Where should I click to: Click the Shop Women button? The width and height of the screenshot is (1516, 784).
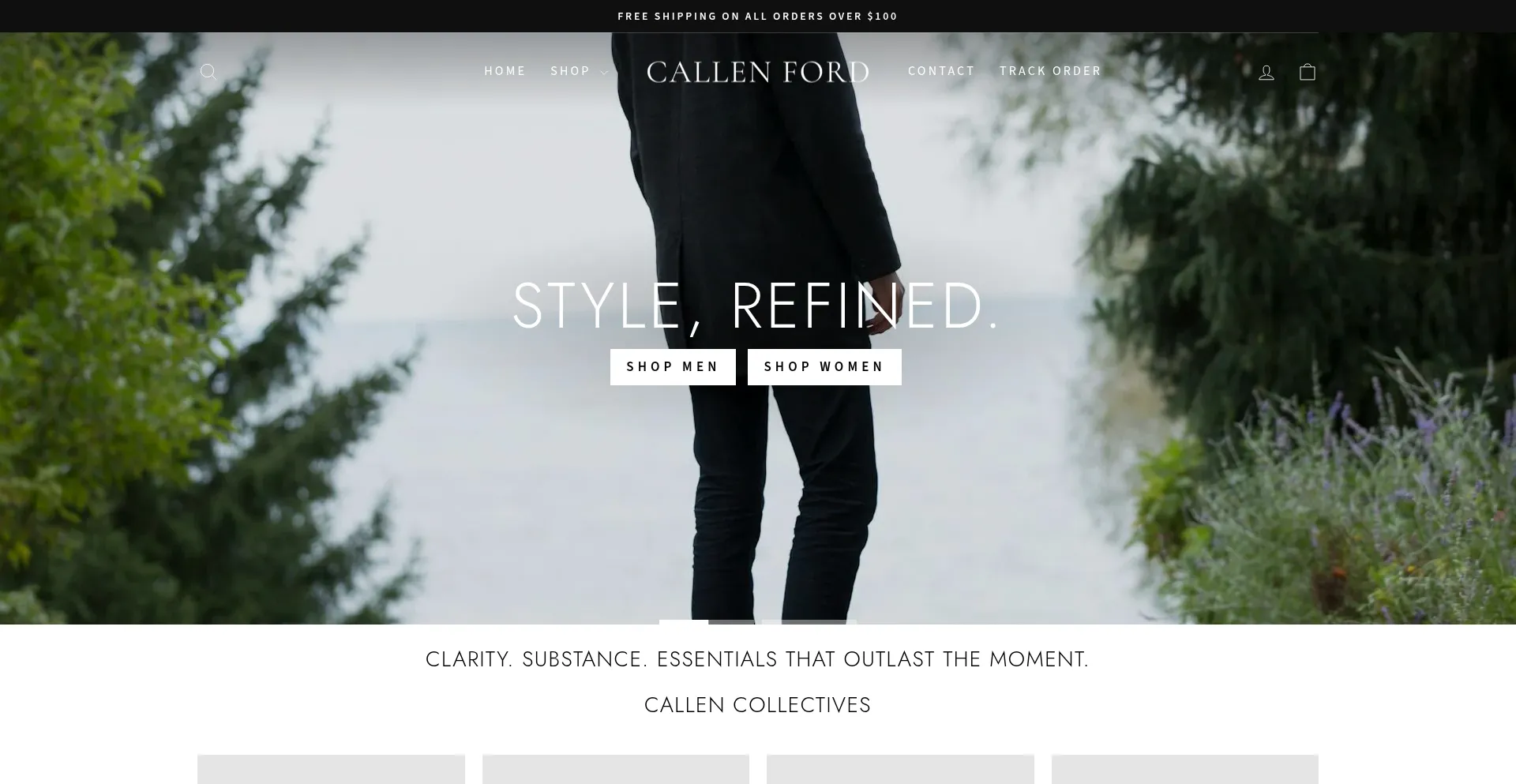pyautogui.click(x=824, y=367)
